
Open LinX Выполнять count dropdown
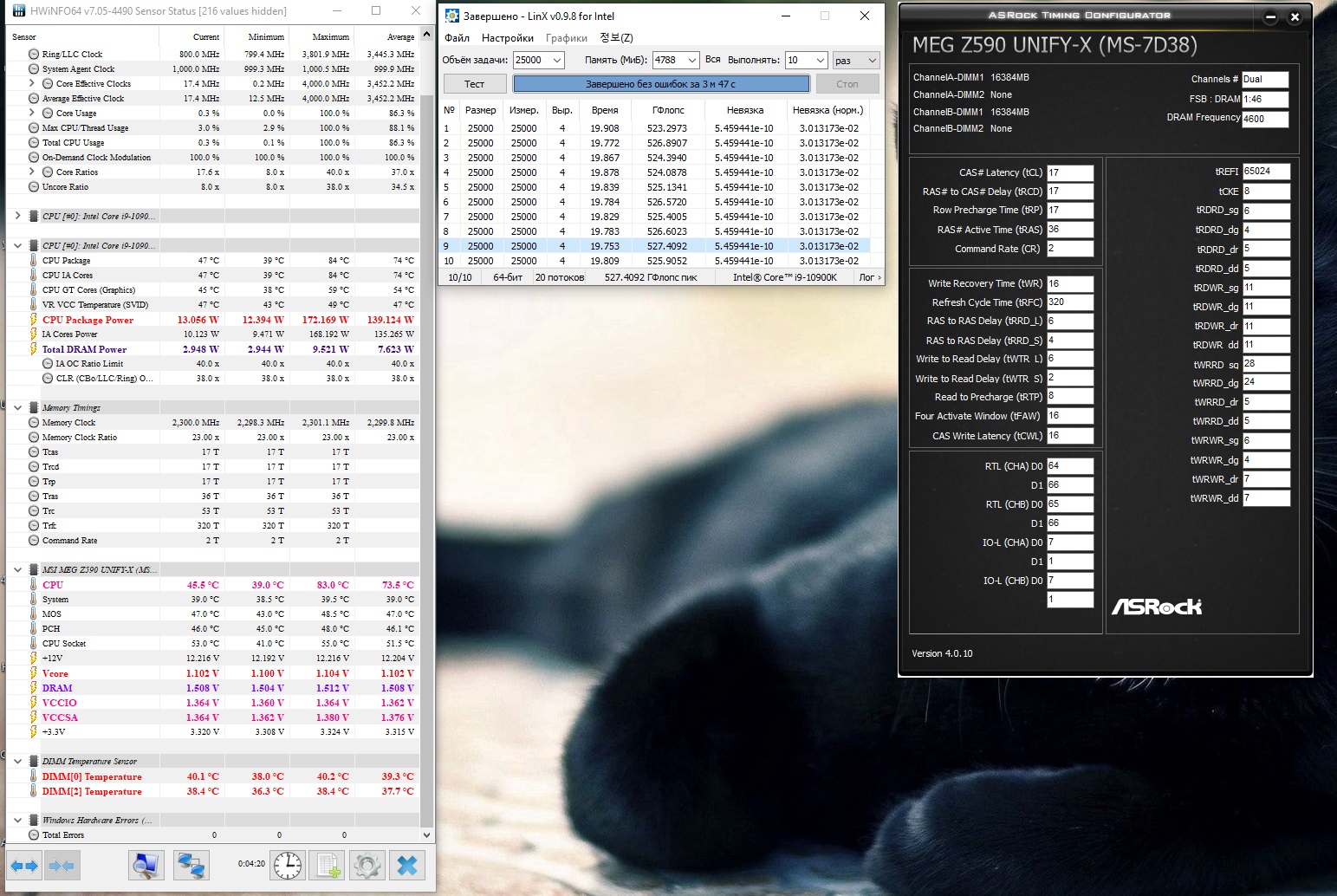[820, 60]
